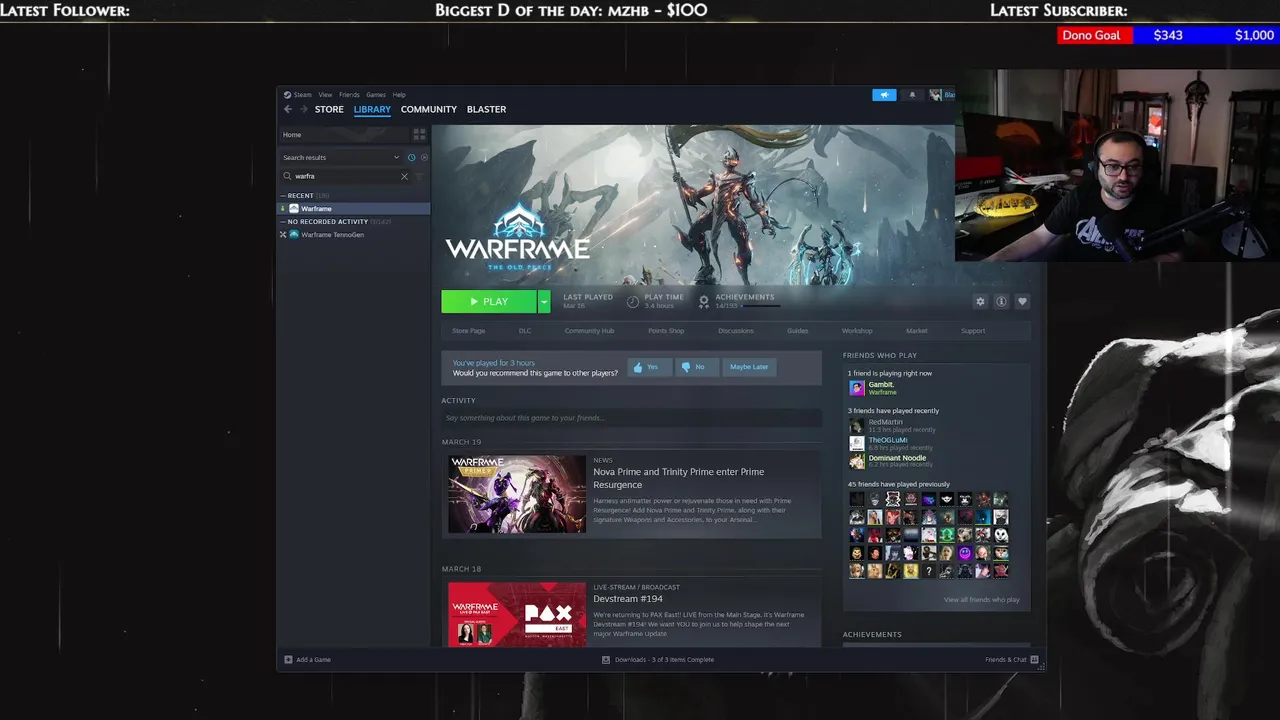Open Community Hub link
The image size is (1280, 720).
589,330
